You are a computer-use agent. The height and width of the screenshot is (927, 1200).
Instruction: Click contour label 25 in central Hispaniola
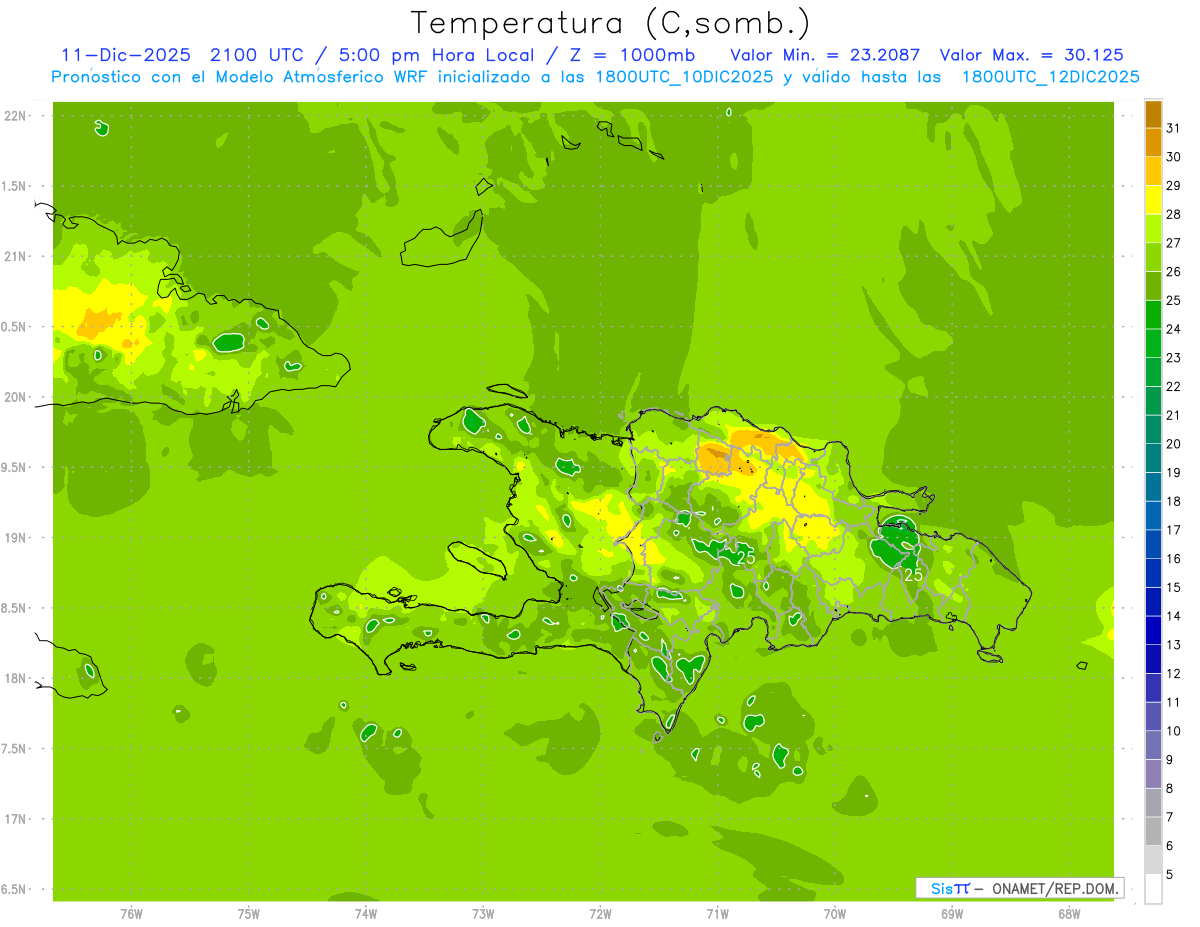click(x=745, y=557)
